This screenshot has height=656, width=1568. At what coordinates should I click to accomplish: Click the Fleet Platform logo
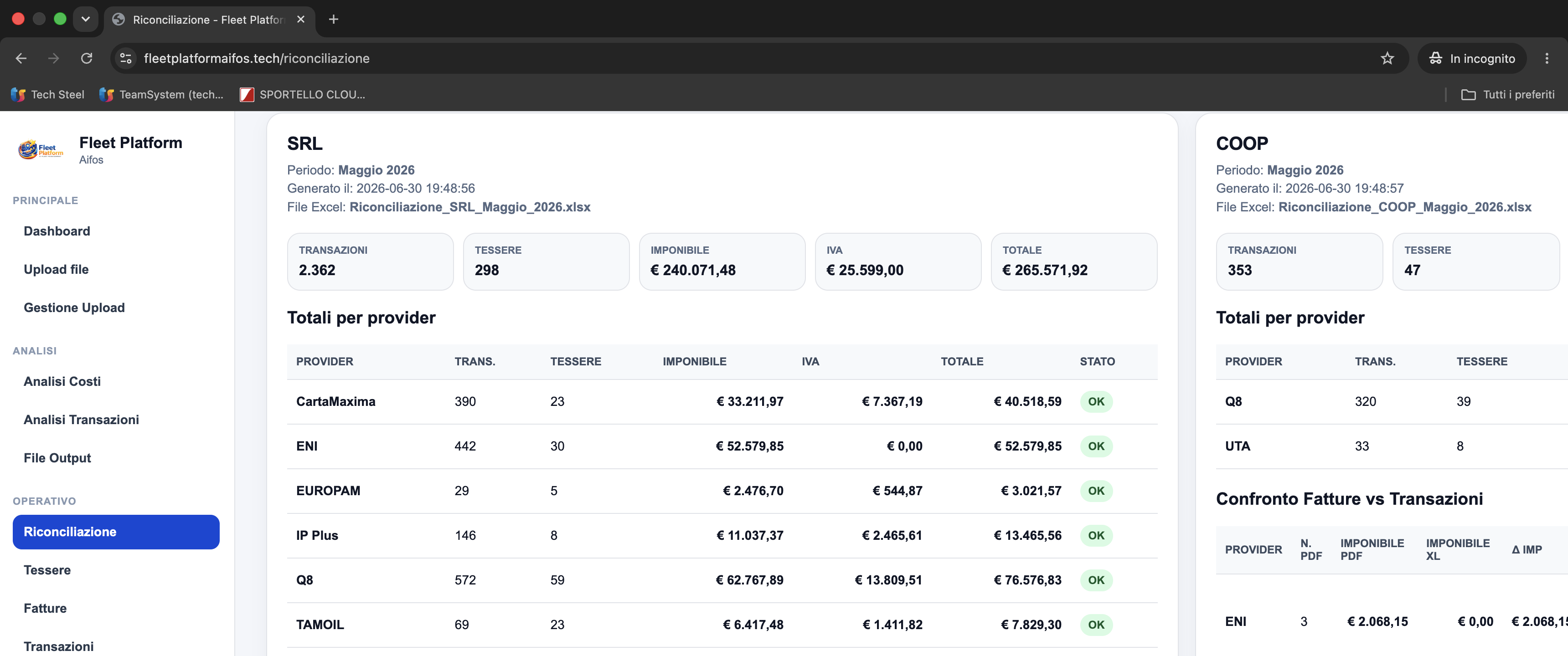point(41,150)
